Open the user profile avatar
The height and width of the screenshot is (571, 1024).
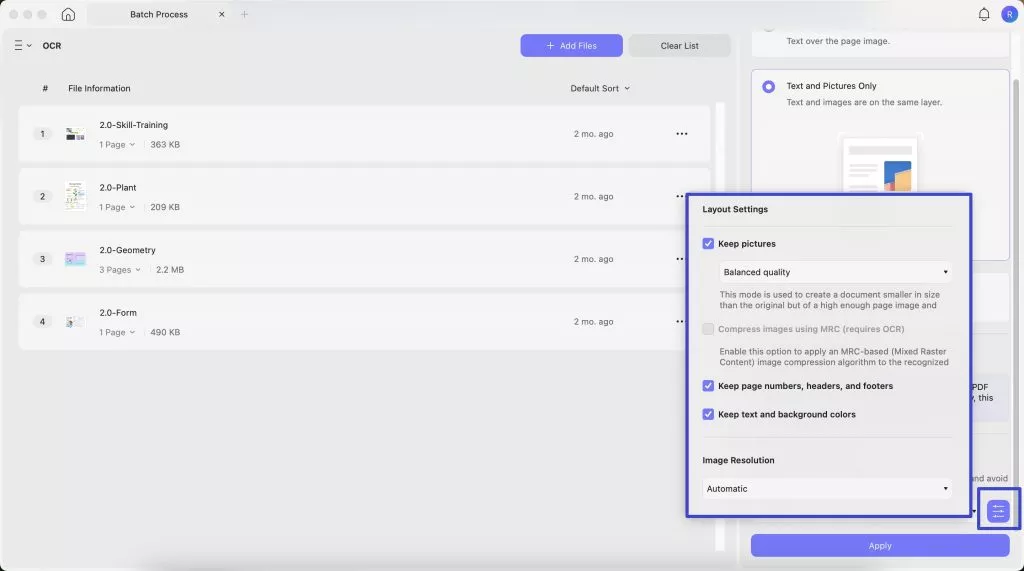1009,14
